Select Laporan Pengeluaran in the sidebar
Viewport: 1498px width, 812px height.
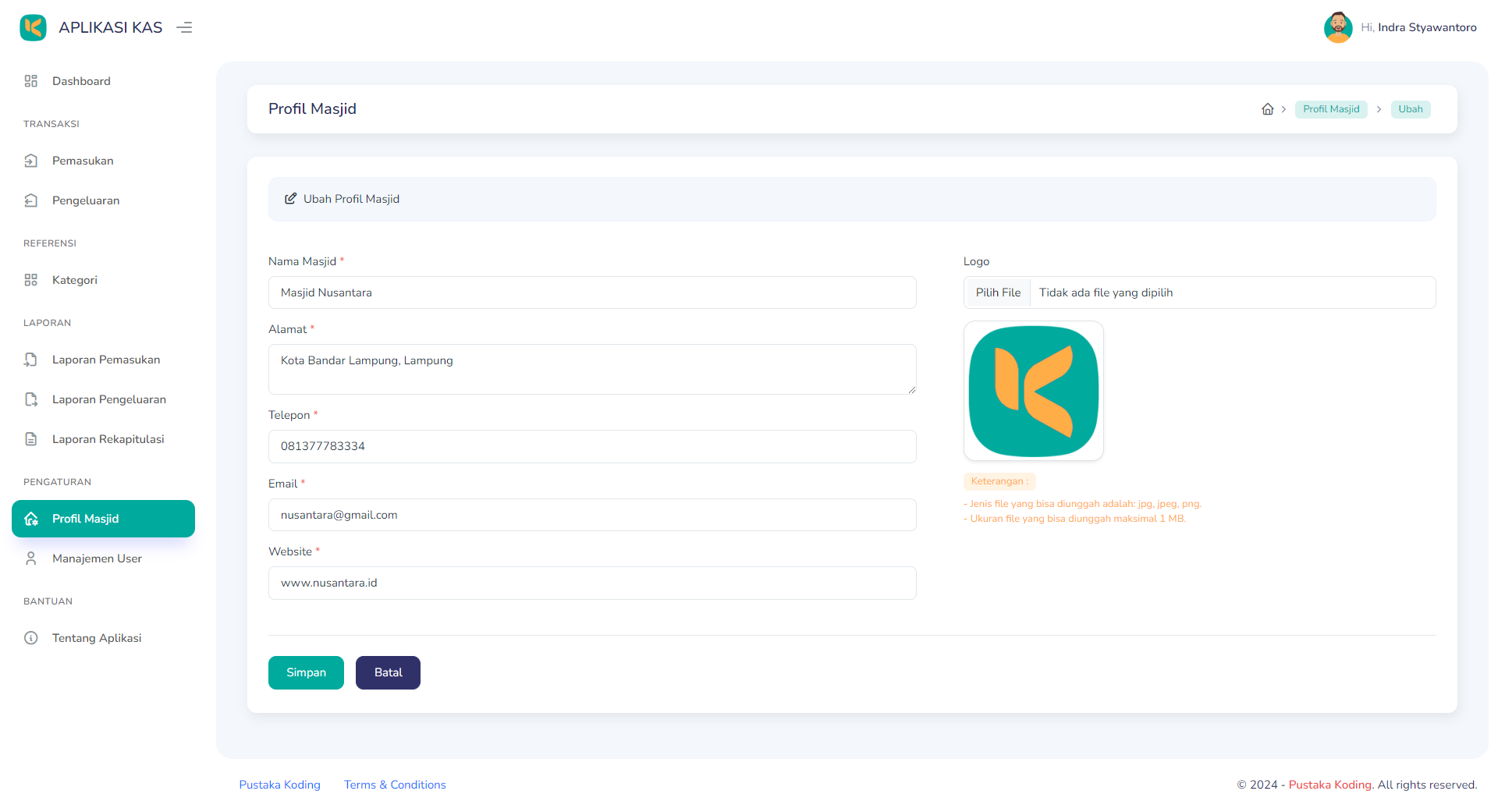point(109,399)
